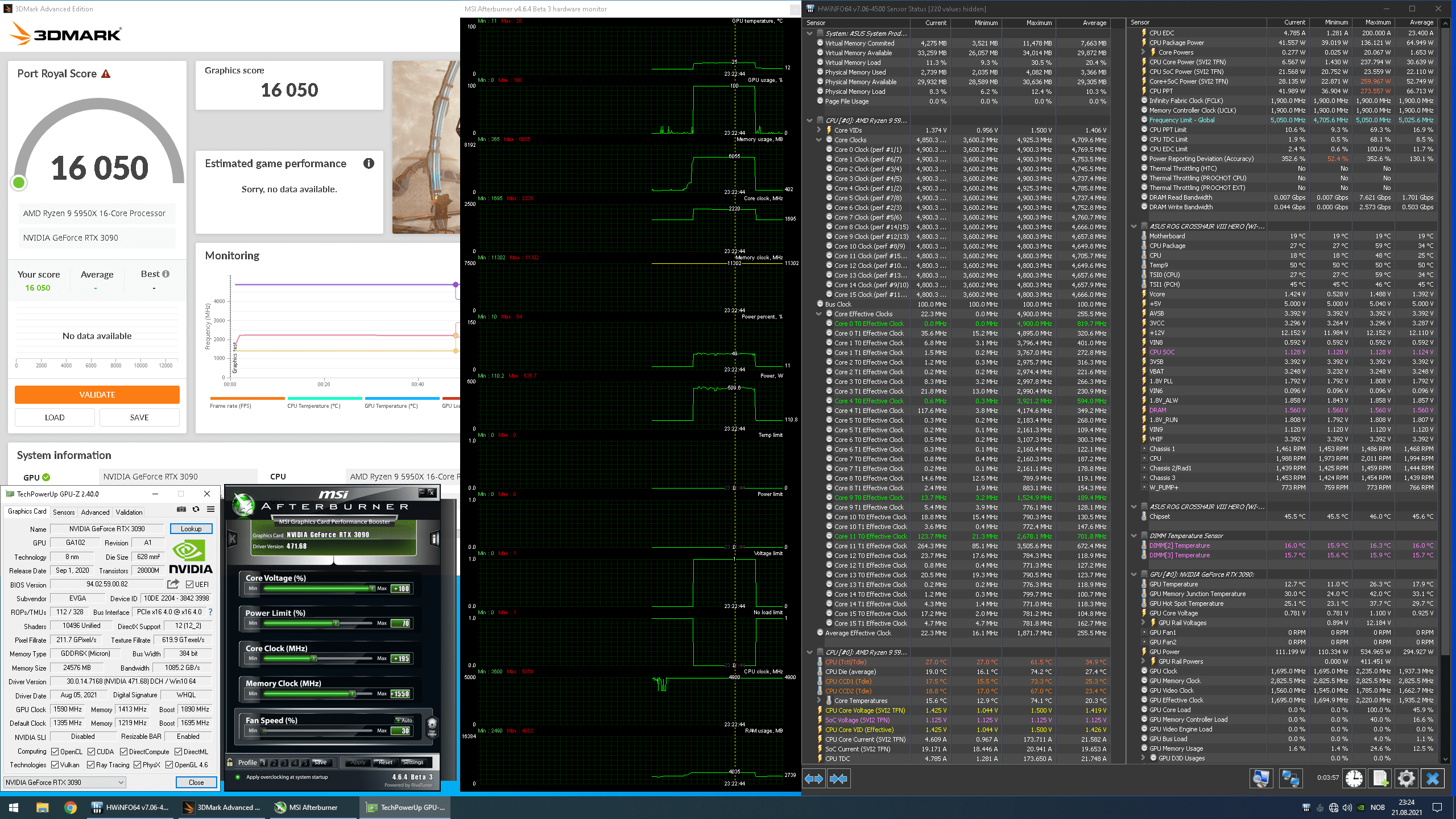The height and width of the screenshot is (819, 1456).
Task: Click HWiNFO expand columns arrows icon
Action: point(813,779)
